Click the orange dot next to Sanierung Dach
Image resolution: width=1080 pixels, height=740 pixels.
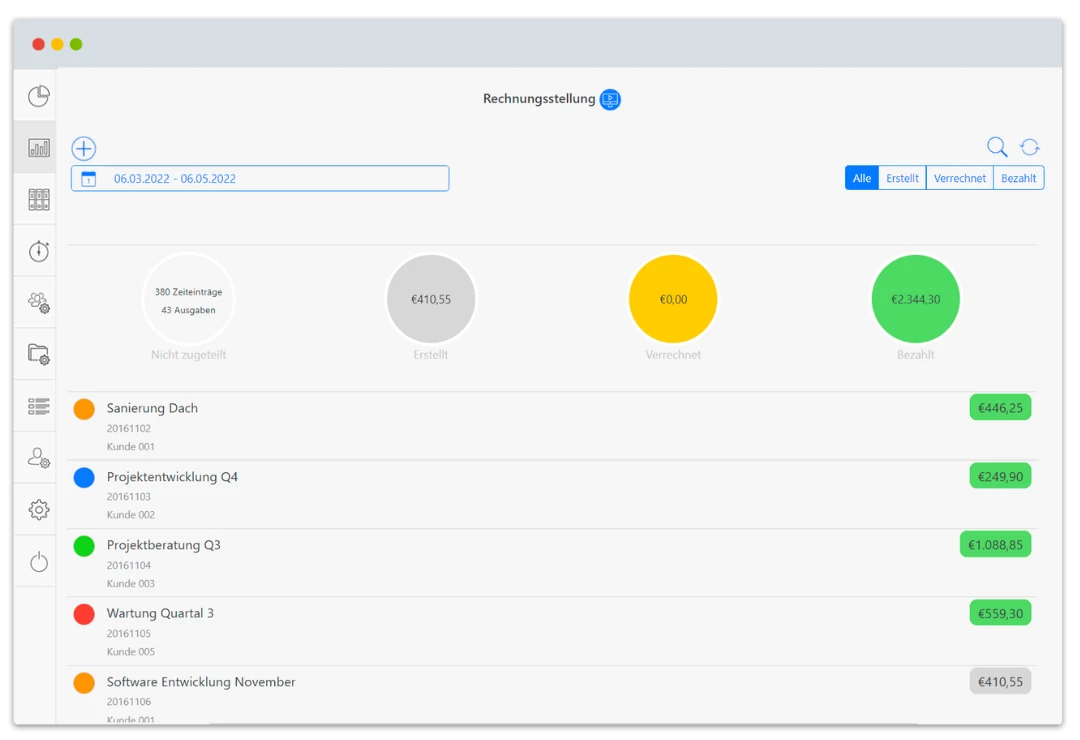click(x=84, y=409)
